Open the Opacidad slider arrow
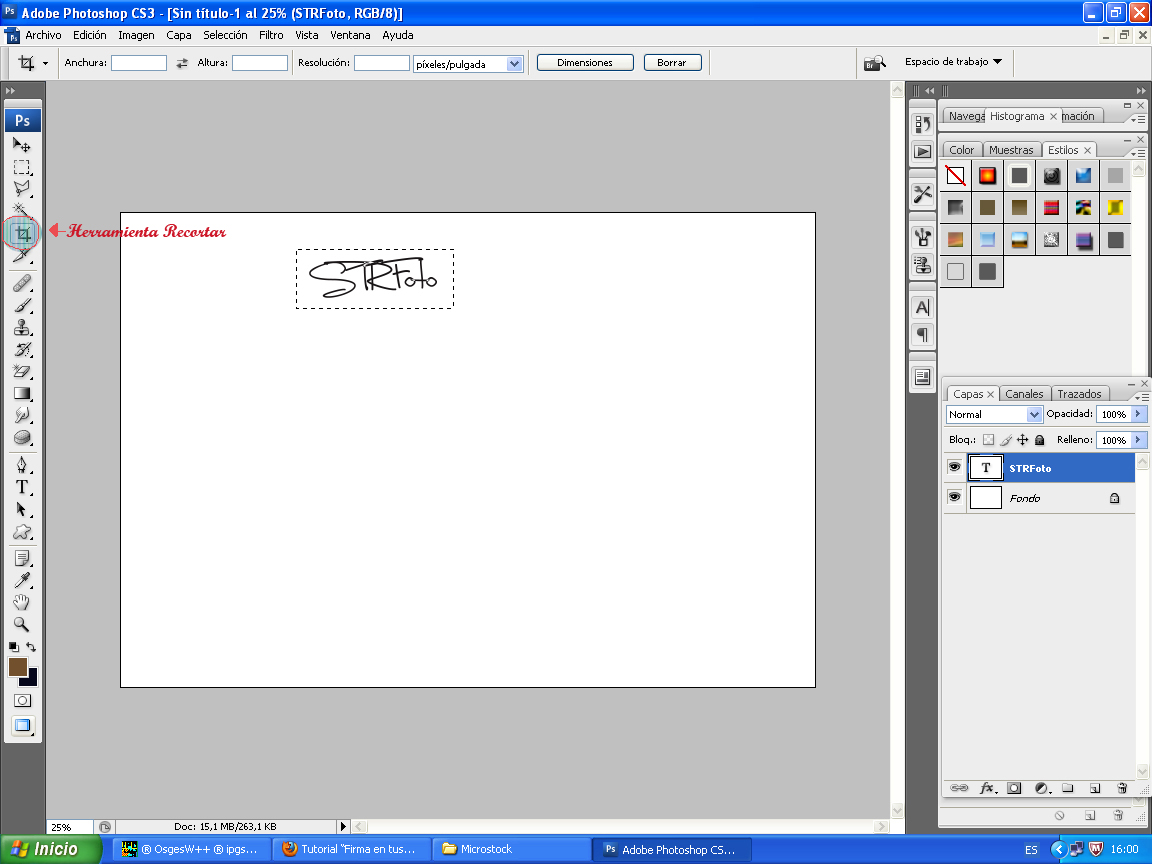Screen dimensions: 1152x864 coord(1138,414)
